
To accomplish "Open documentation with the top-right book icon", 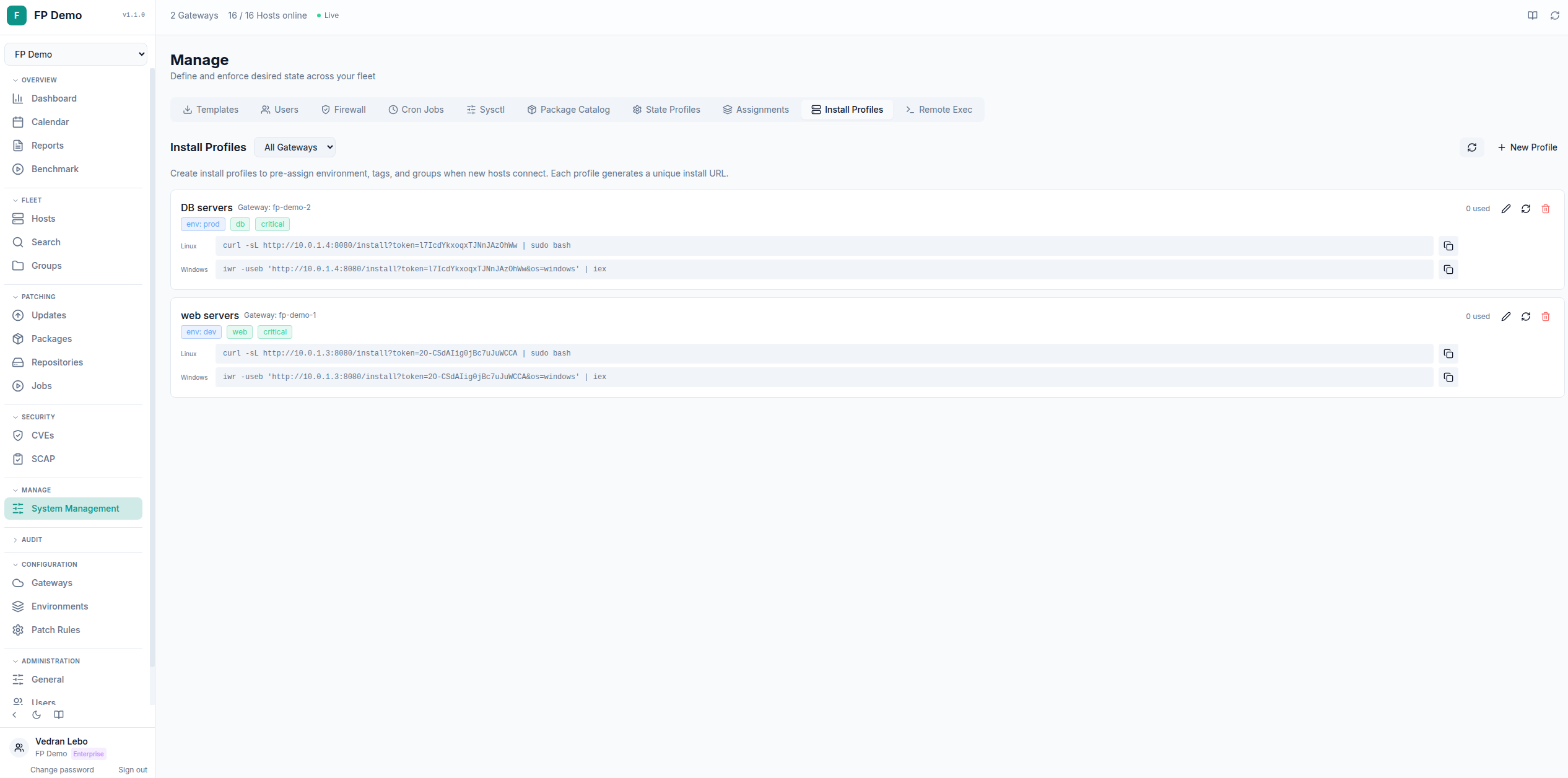I will pyautogui.click(x=1531, y=15).
